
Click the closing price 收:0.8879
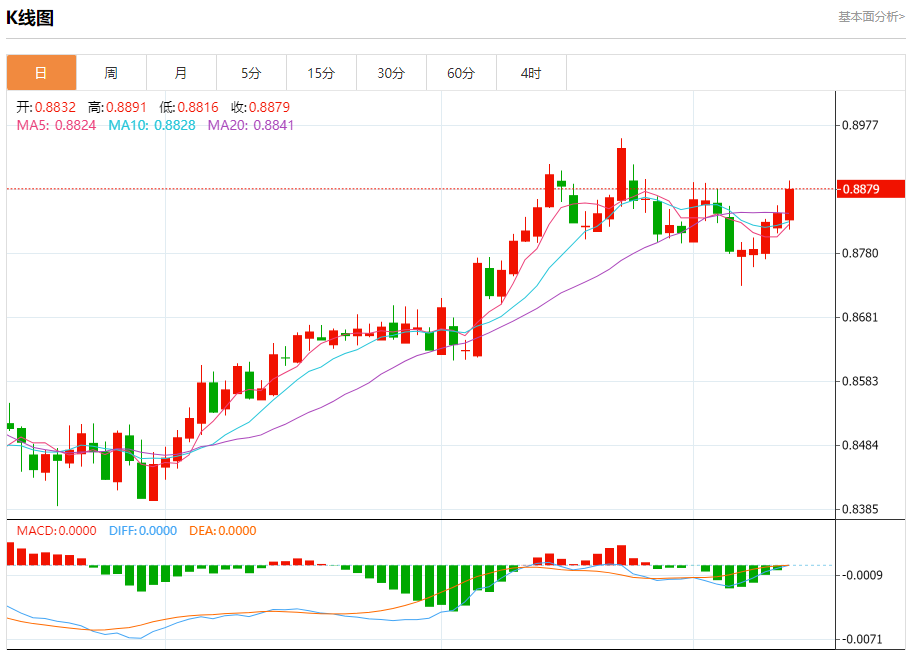coord(260,107)
